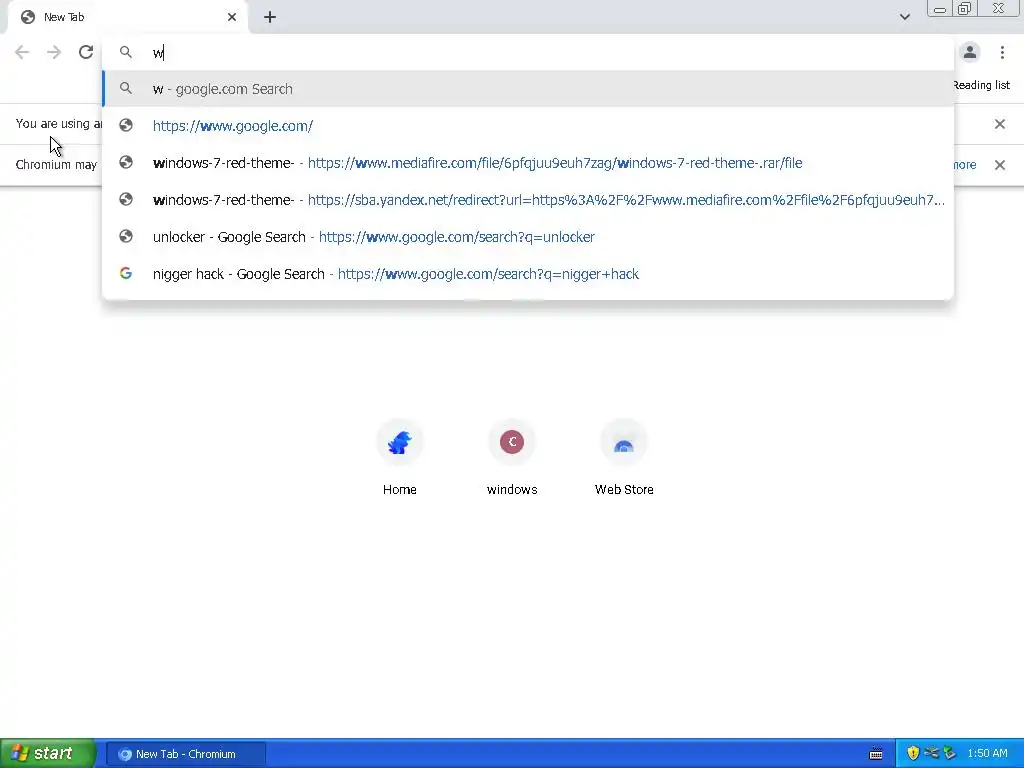Viewport: 1024px width, 768px height.
Task: Click the search magnifier icon in omnibox
Action: pos(126,52)
